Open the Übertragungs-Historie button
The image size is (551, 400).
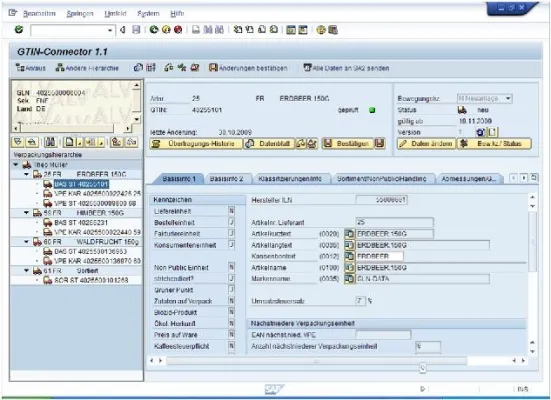[196, 143]
